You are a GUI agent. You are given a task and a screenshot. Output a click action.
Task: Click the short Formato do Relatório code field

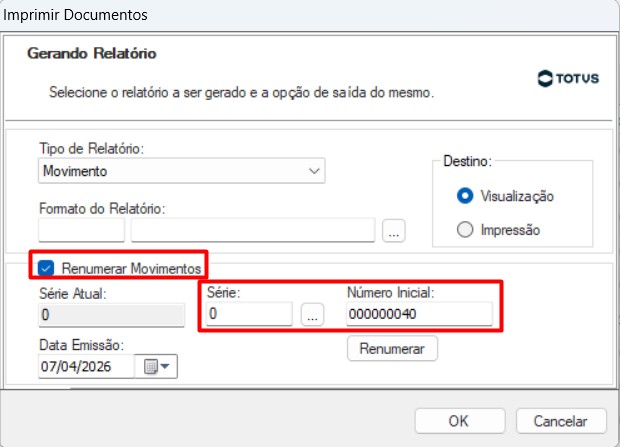tap(81, 230)
